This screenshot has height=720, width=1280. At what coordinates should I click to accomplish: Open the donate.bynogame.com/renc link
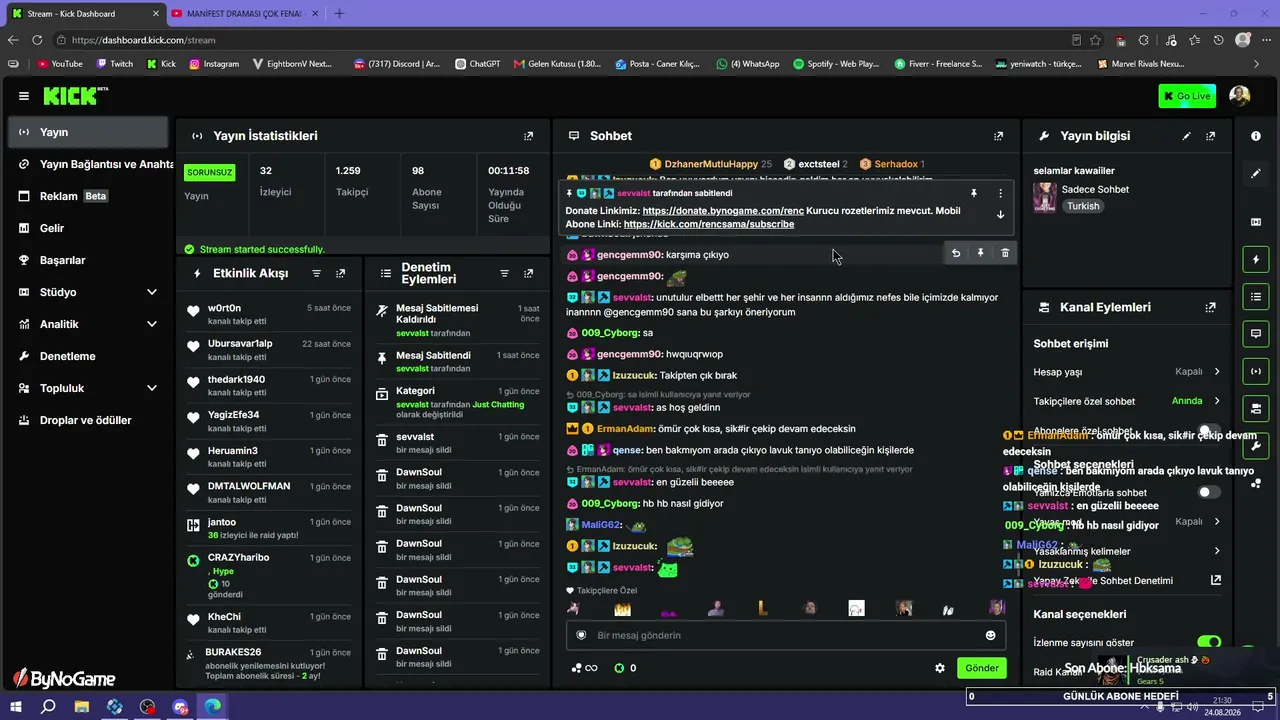pyautogui.click(x=723, y=211)
